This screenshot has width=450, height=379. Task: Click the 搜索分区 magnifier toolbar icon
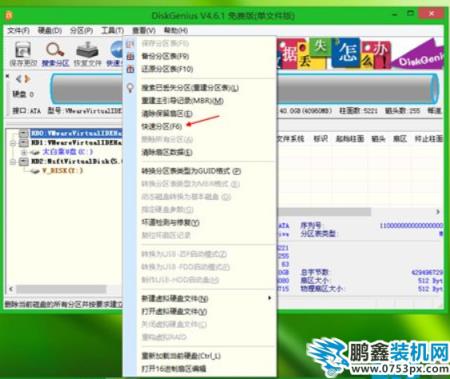tap(55, 50)
